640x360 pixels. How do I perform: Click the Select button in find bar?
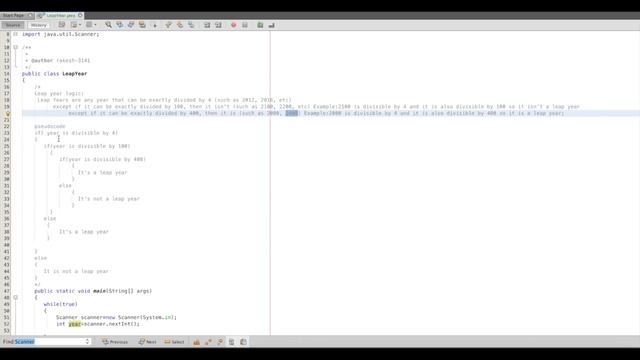click(175, 342)
